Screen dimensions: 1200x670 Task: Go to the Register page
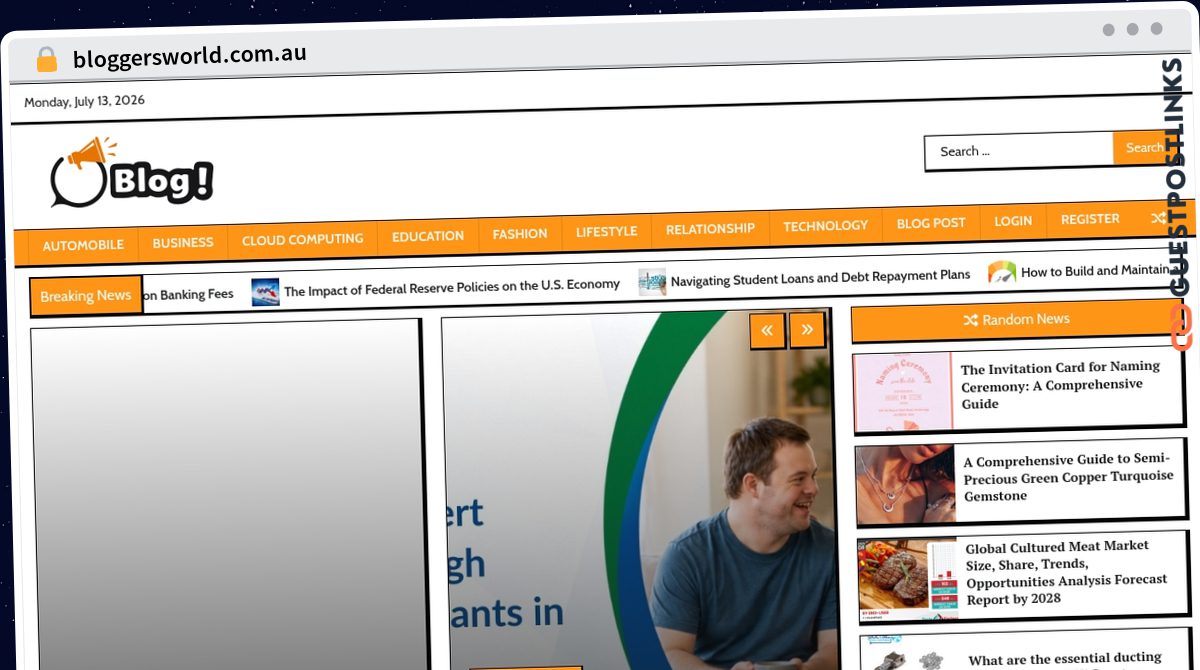coord(1090,219)
